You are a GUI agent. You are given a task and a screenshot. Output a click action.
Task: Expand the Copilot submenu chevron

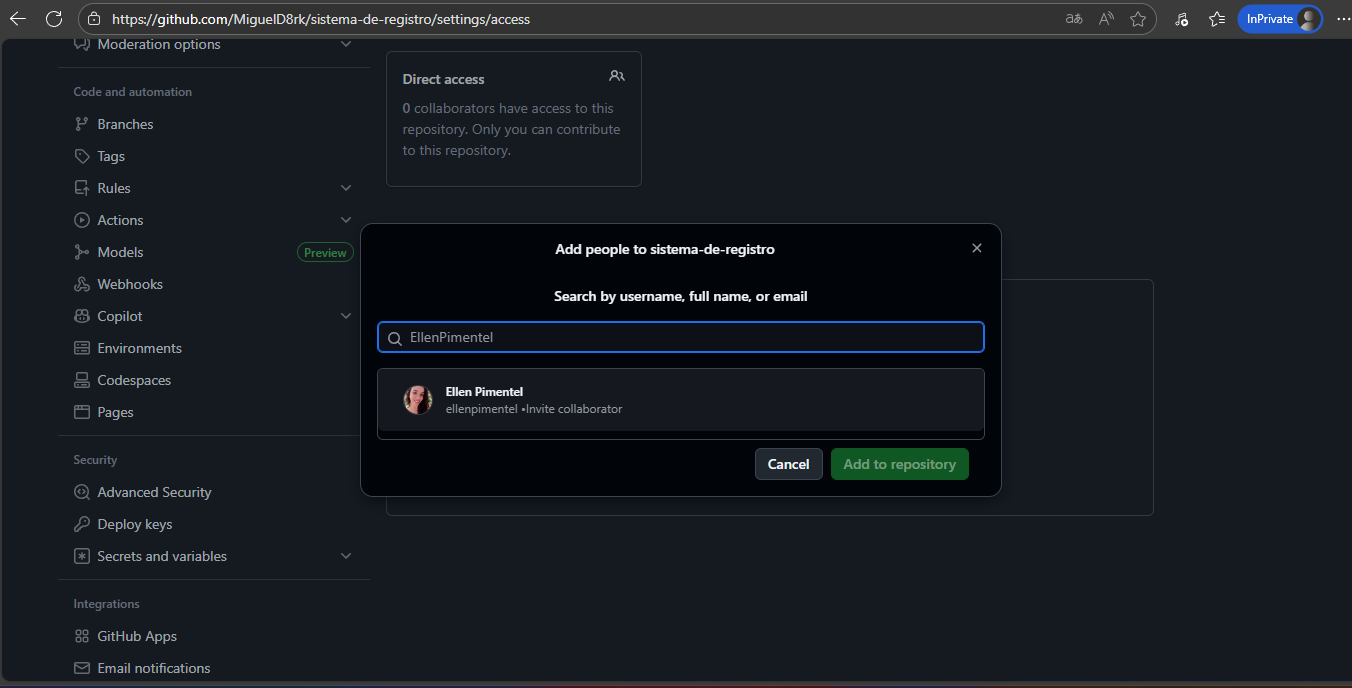point(346,316)
